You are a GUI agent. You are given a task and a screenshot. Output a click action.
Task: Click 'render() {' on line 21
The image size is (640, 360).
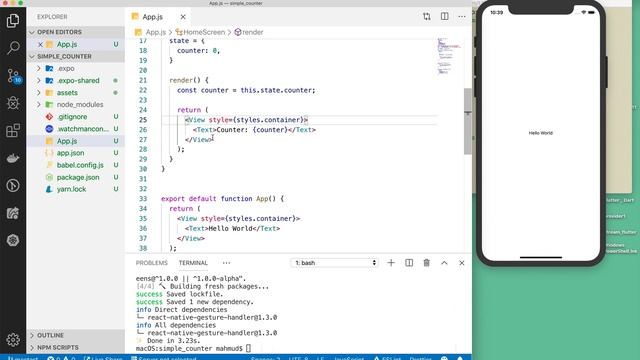pyautogui.click(x=189, y=80)
